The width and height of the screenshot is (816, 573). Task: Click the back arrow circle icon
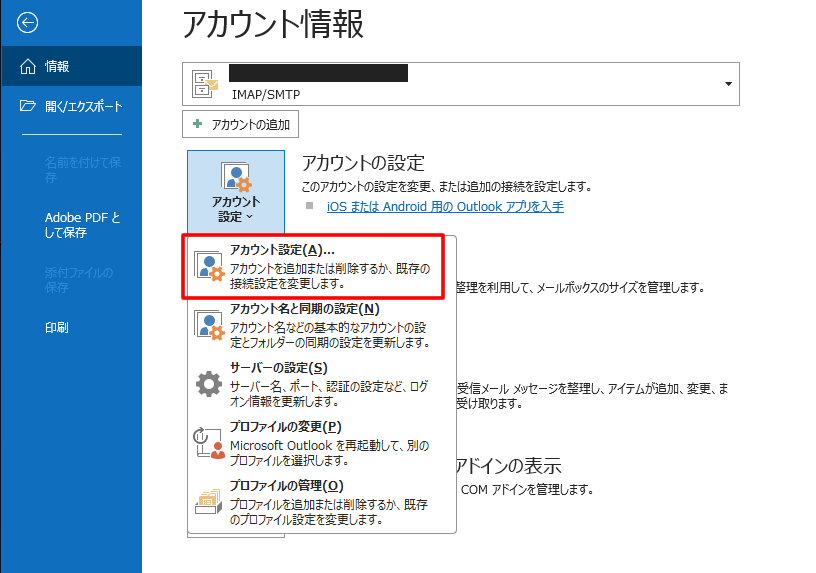[x=28, y=23]
